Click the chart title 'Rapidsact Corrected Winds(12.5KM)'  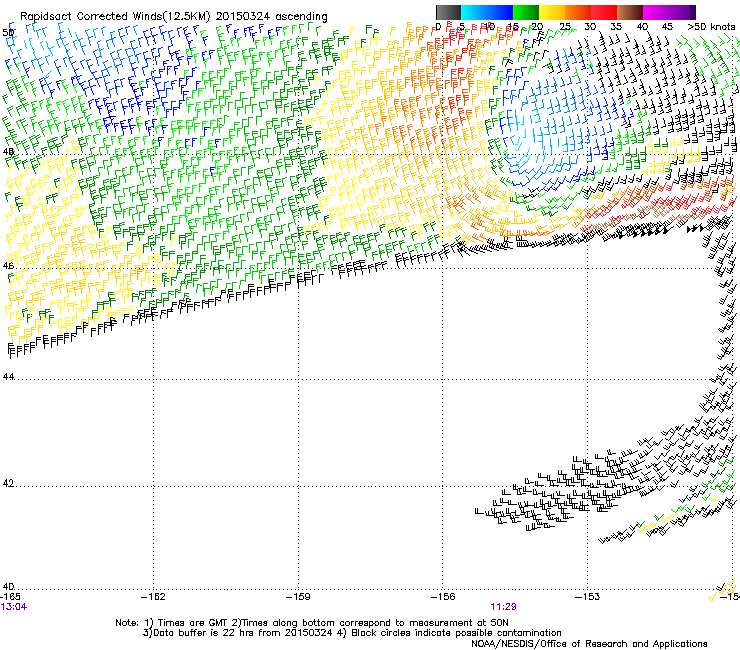point(115,17)
